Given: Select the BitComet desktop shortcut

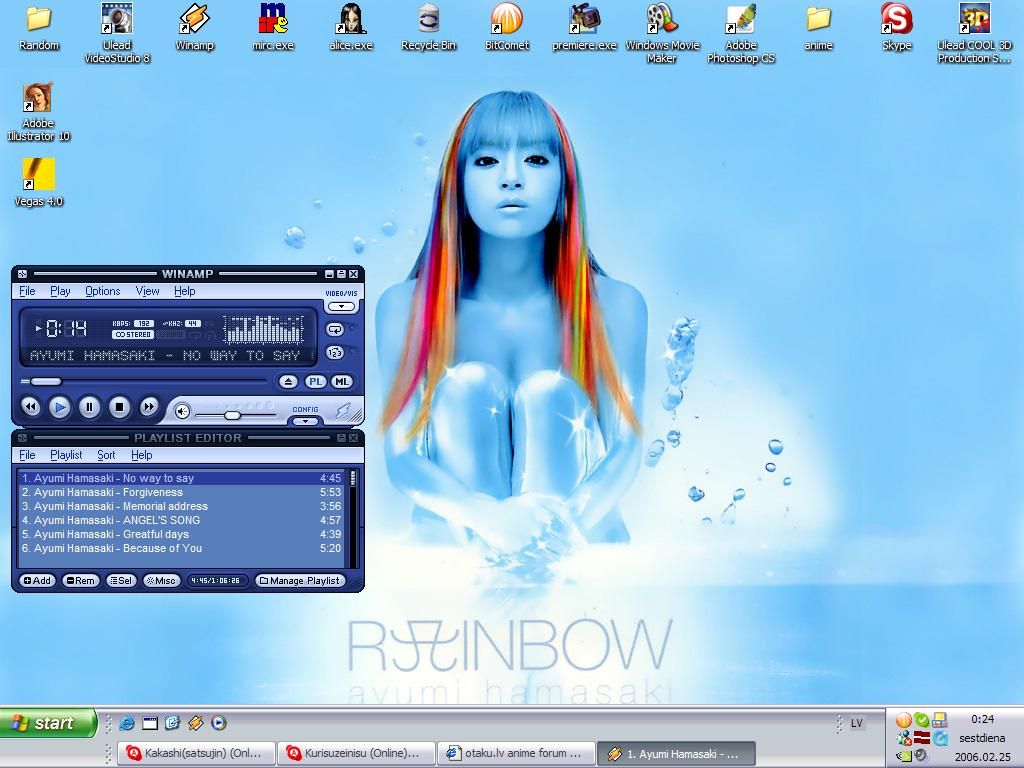Looking at the screenshot, I should coord(507,27).
